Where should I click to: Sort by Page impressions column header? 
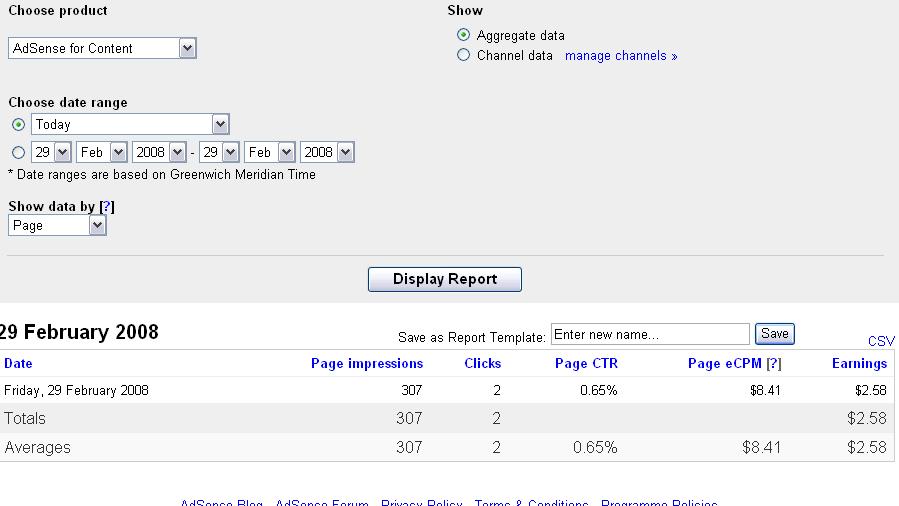tap(367, 364)
